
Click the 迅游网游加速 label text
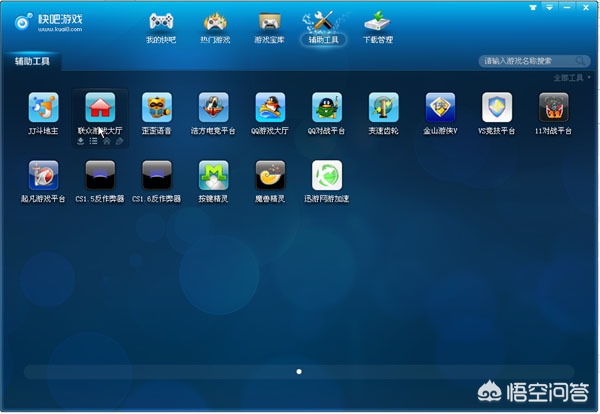click(x=327, y=199)
